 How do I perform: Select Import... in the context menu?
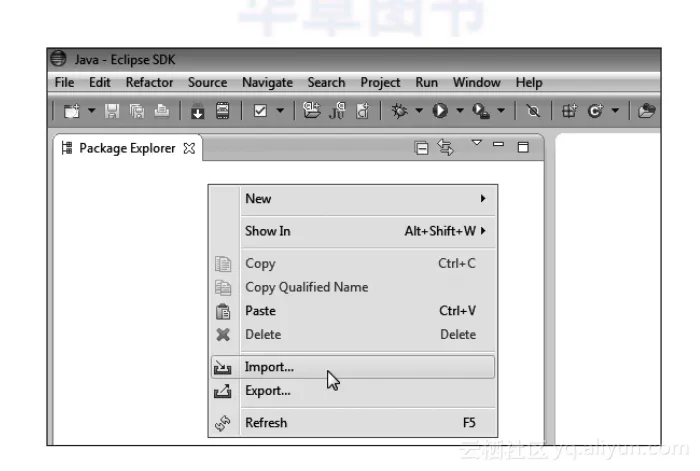click(353, 367)
